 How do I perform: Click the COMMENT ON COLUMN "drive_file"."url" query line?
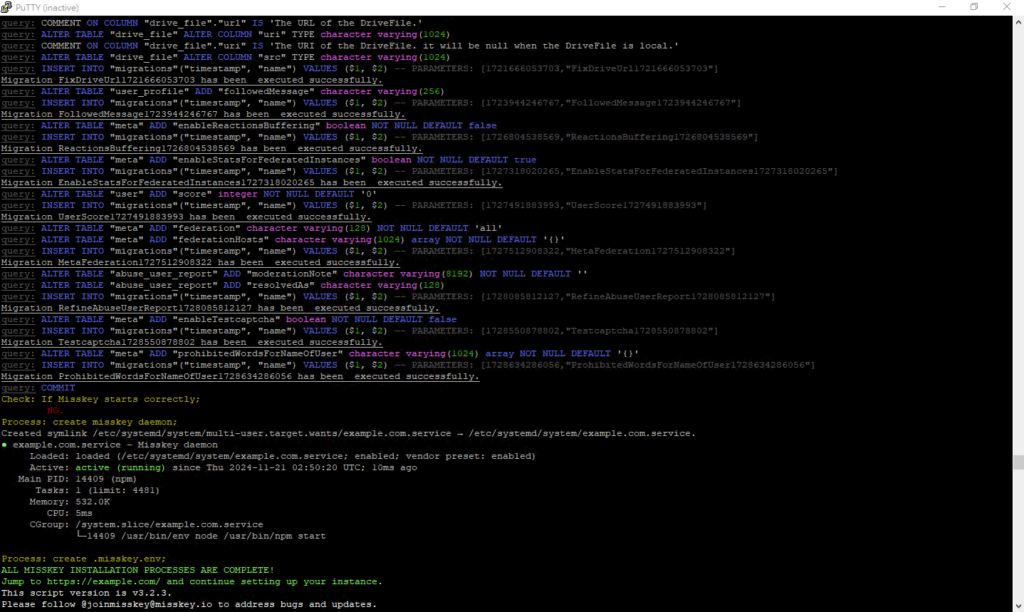coord(212,23)
